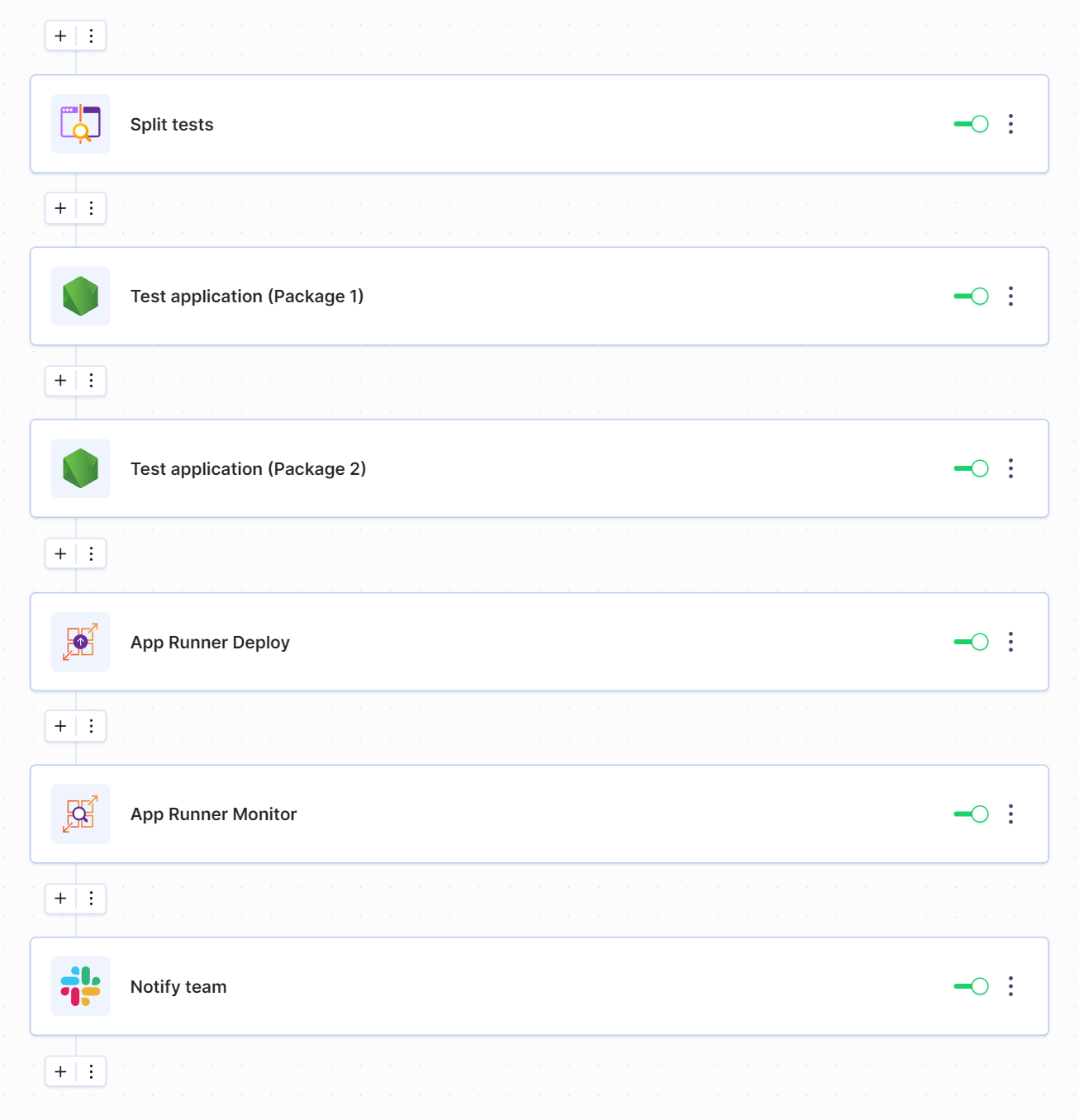Screen dimensions: 1079x1120
Task: Disable the Split tests action toggle
Action: pos(971,124)
